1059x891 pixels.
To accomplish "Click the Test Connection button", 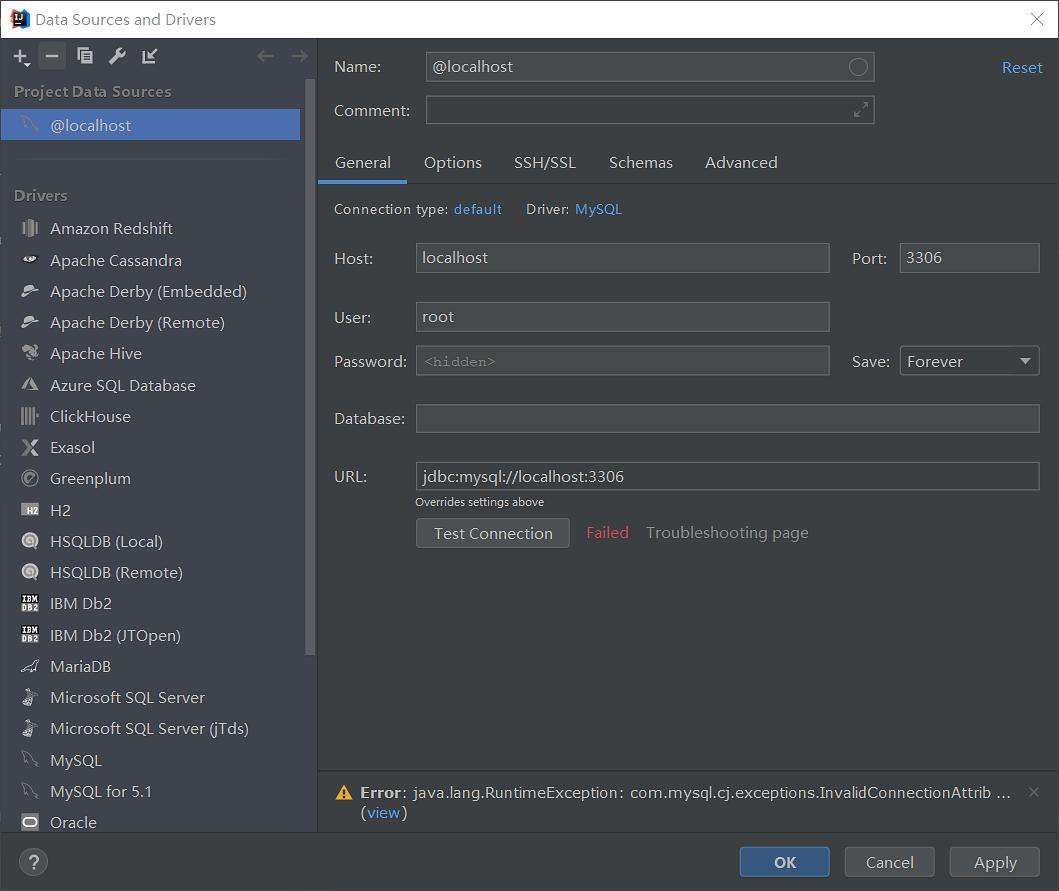I will tap(492, 533).
